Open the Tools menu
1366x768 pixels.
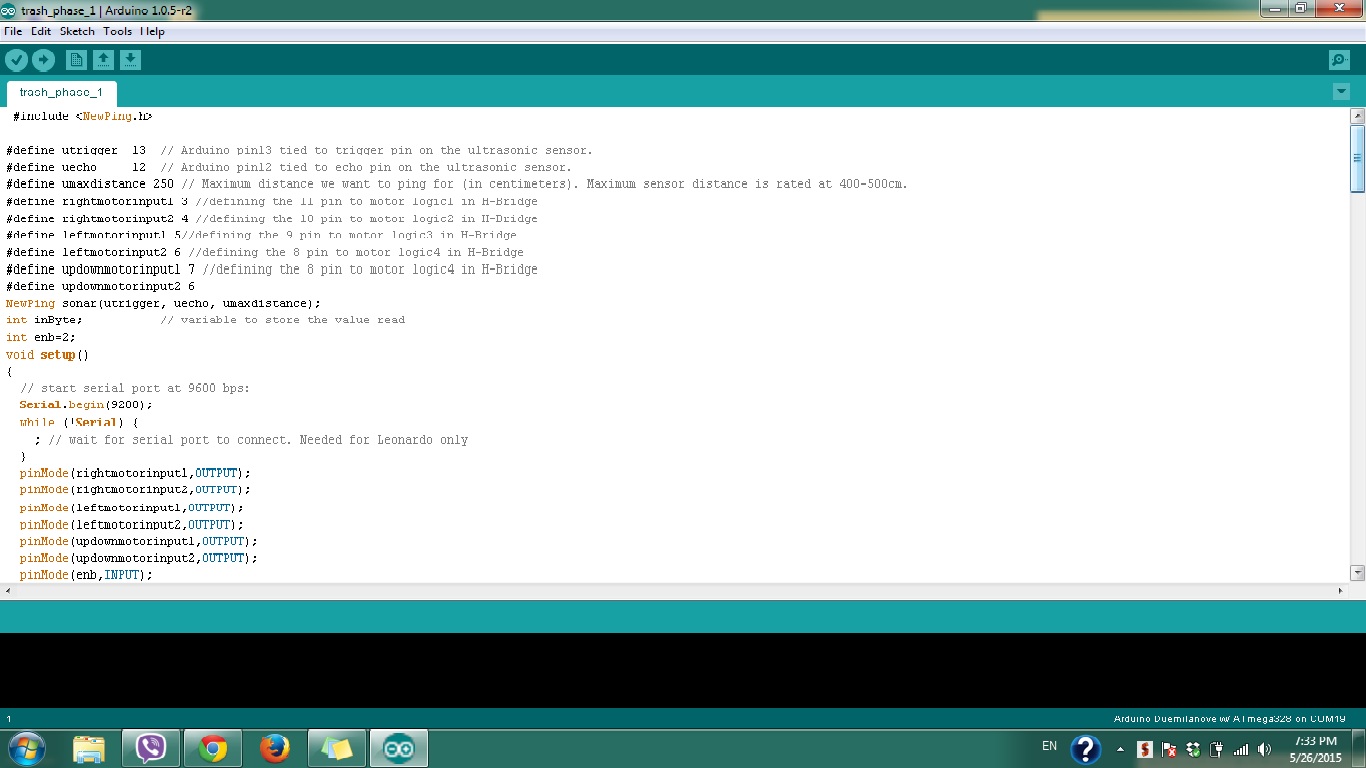tap(117, 31)
